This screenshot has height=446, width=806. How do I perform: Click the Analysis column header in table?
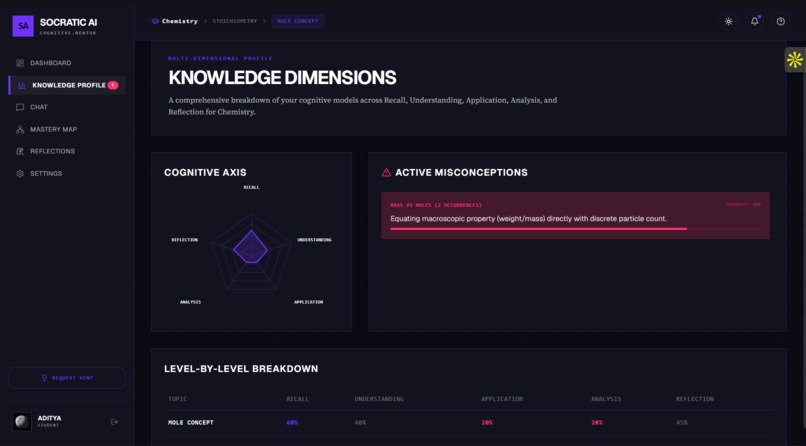(x=606, y=399)
